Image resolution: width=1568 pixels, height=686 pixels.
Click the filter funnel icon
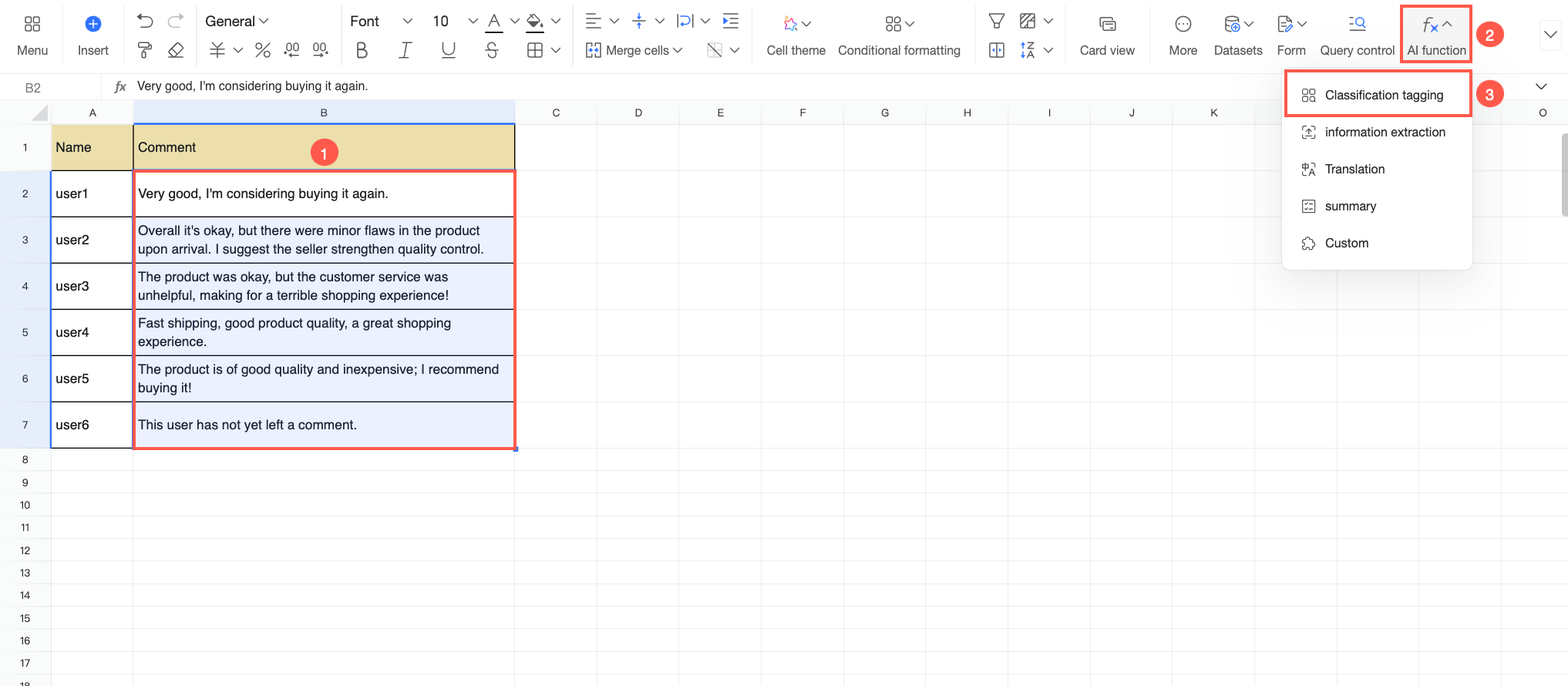(997, 21)
